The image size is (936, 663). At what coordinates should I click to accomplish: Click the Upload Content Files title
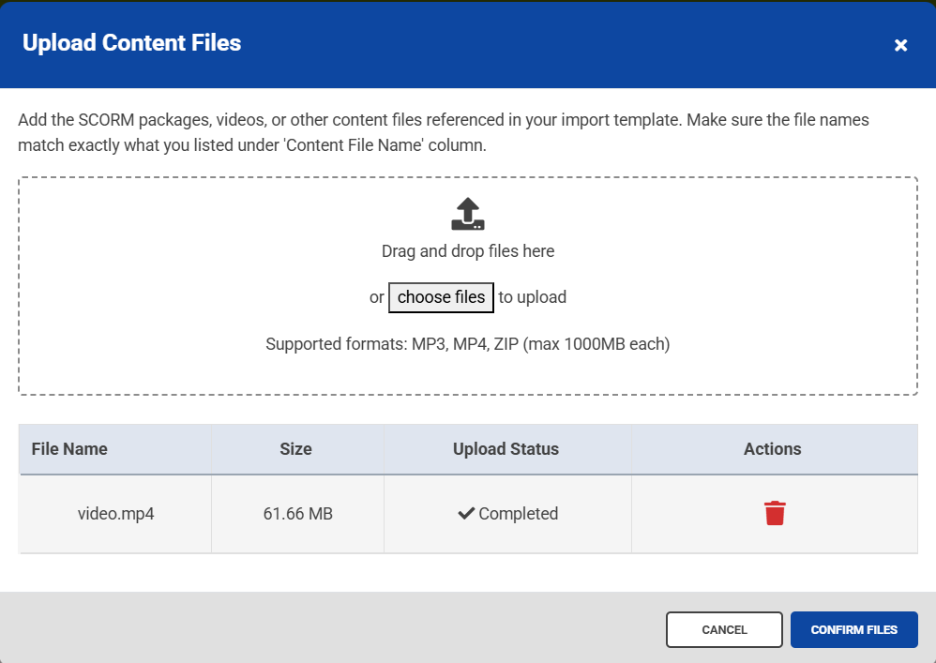[132, 43]
